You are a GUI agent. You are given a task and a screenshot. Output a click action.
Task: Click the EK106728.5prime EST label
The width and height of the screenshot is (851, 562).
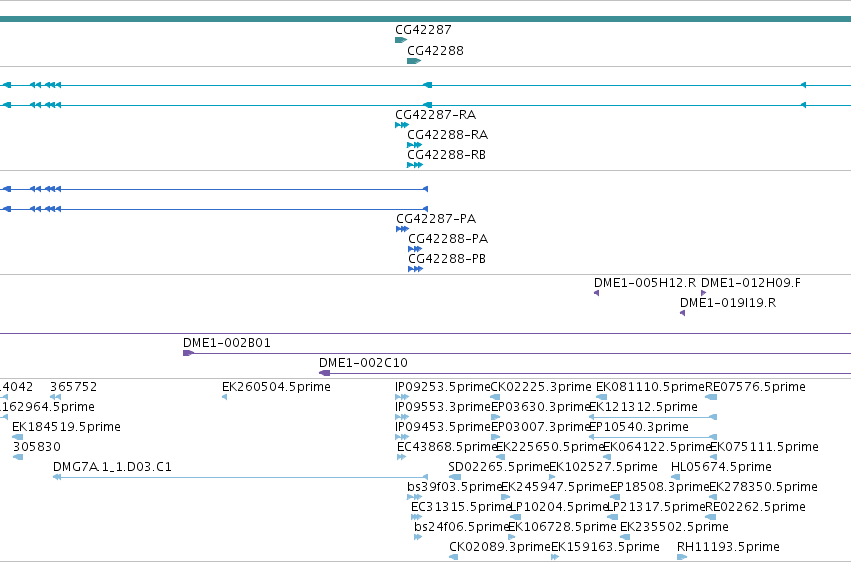click(562, 527)
